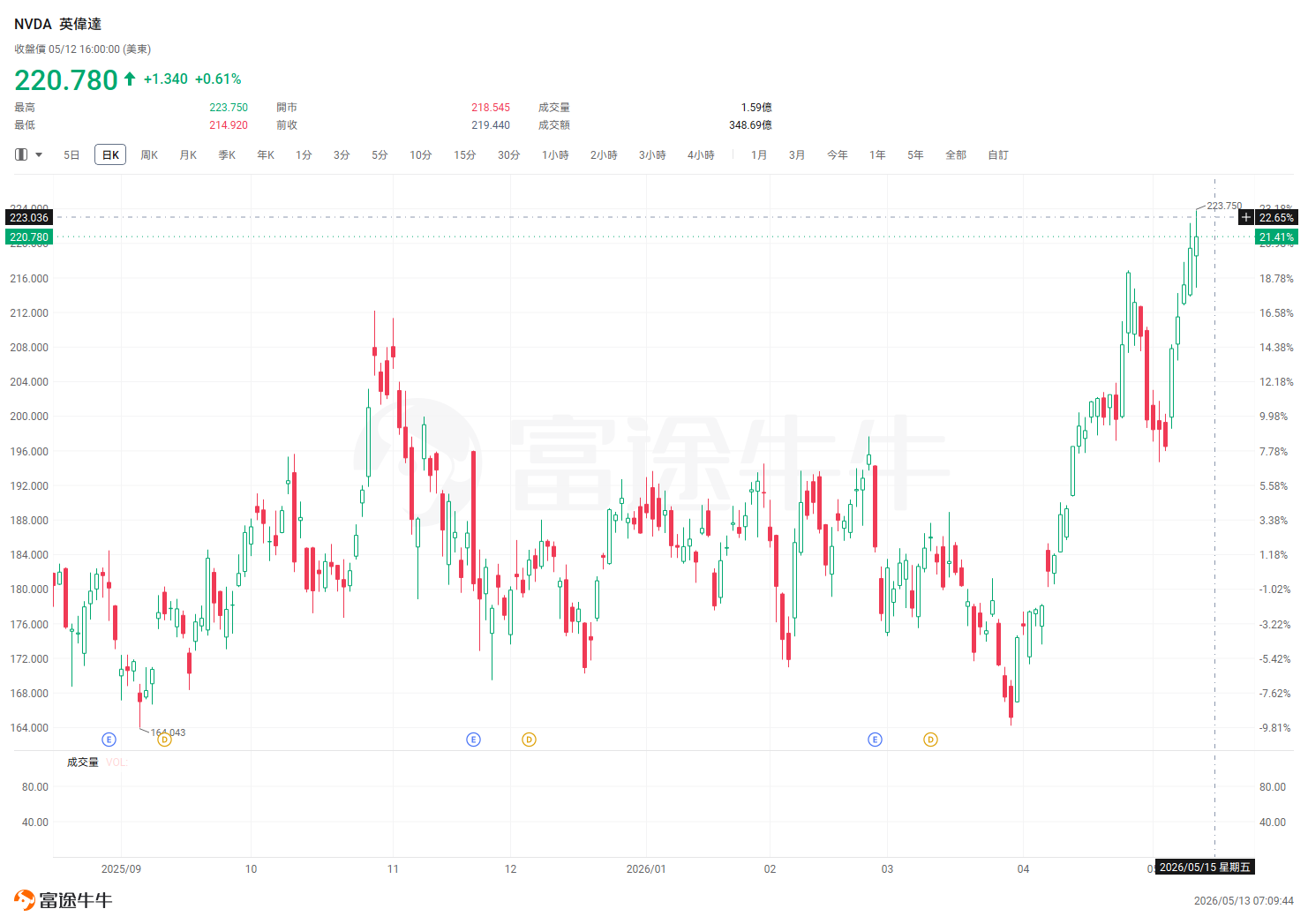This screenshot has width=1308, height=924.
Task: Switch to 月K monthly candles
Action: coord(188,155)
